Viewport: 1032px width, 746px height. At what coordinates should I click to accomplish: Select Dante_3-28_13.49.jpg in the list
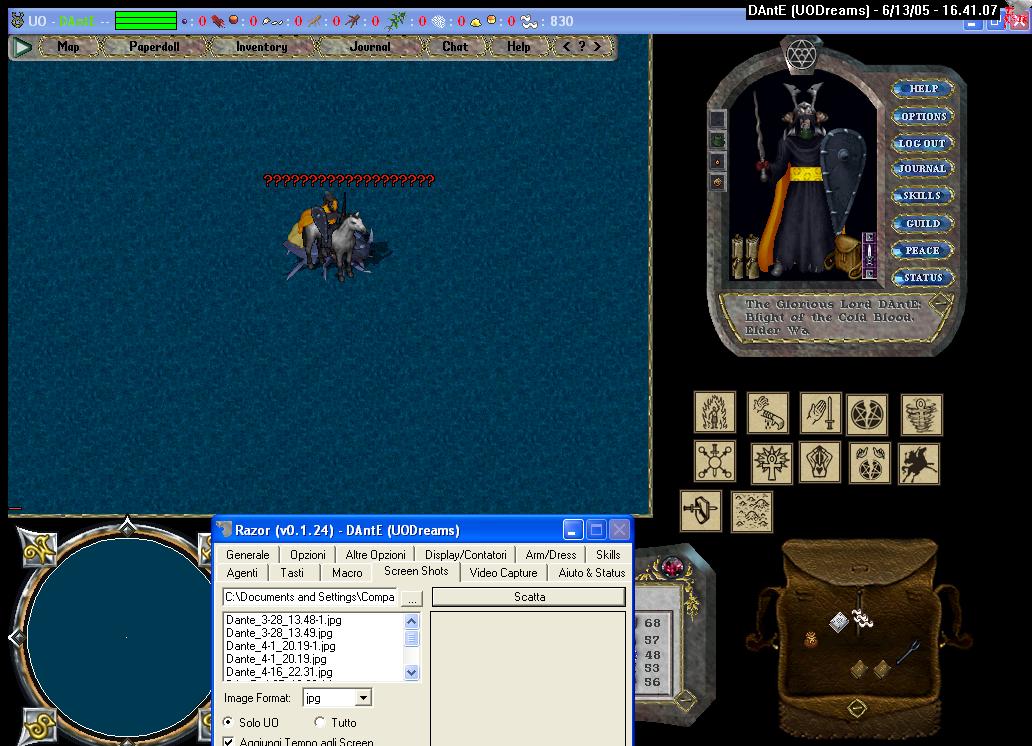[x=279, y=633]
